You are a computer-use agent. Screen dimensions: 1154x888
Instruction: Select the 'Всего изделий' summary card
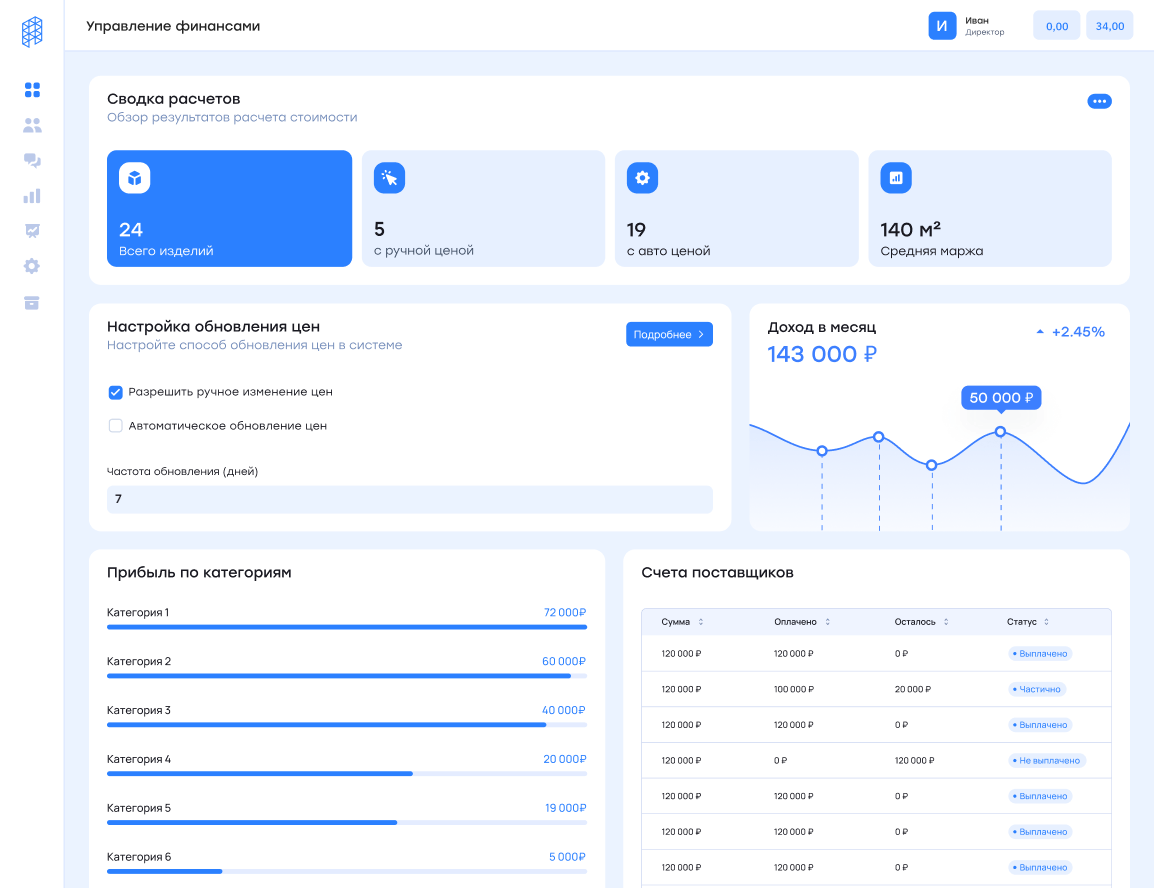pyautogui.click(x=229, y=208)
